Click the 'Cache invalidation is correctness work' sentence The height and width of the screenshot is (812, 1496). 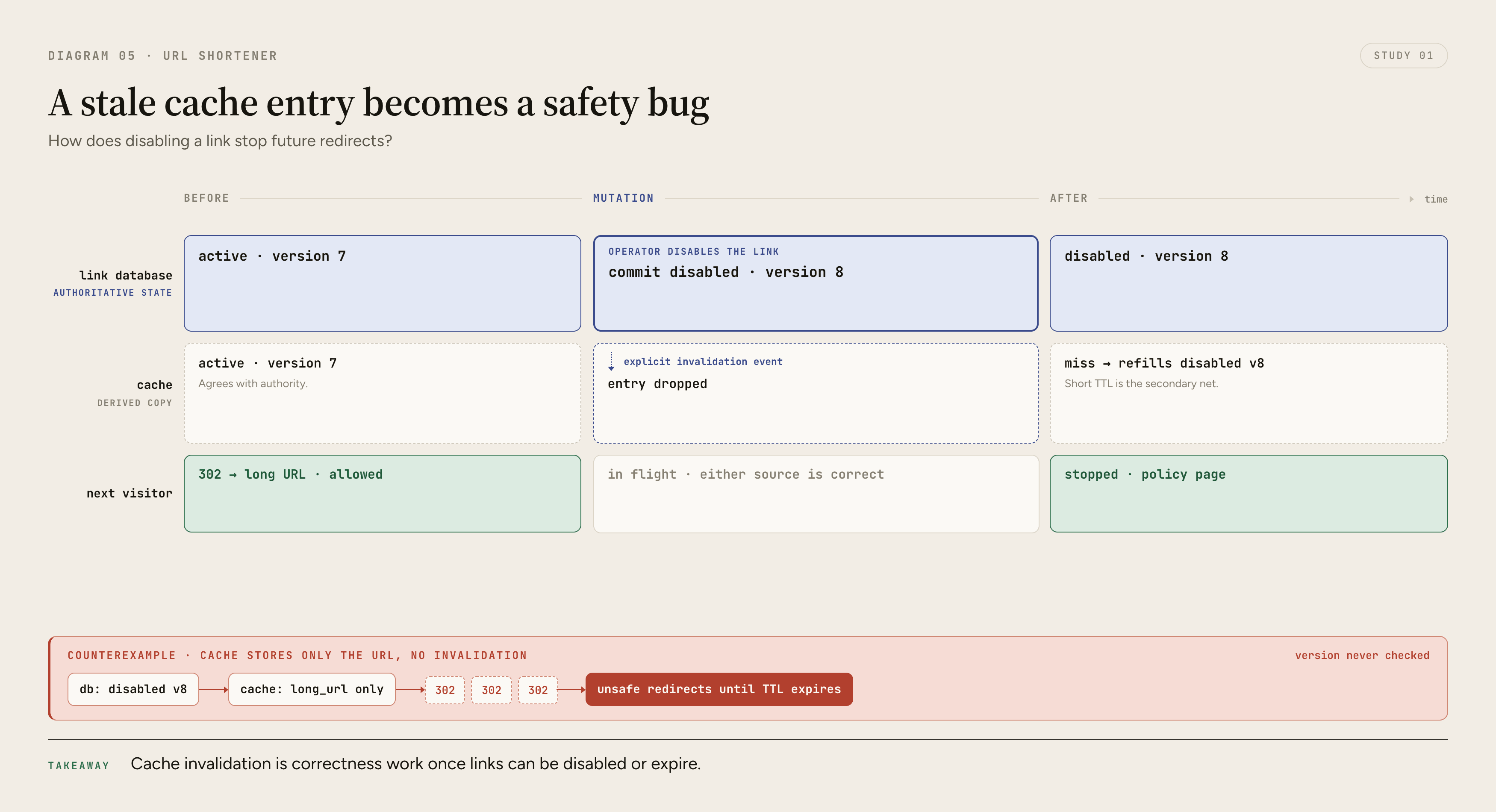(415, 764)
